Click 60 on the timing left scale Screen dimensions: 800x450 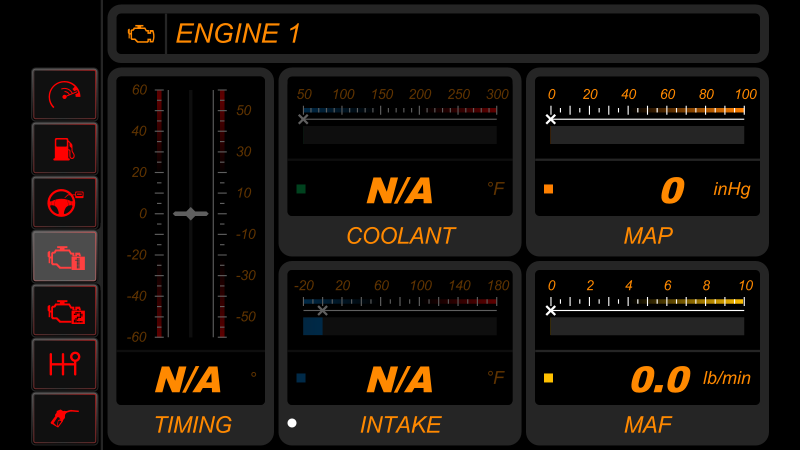pos(139,90)
